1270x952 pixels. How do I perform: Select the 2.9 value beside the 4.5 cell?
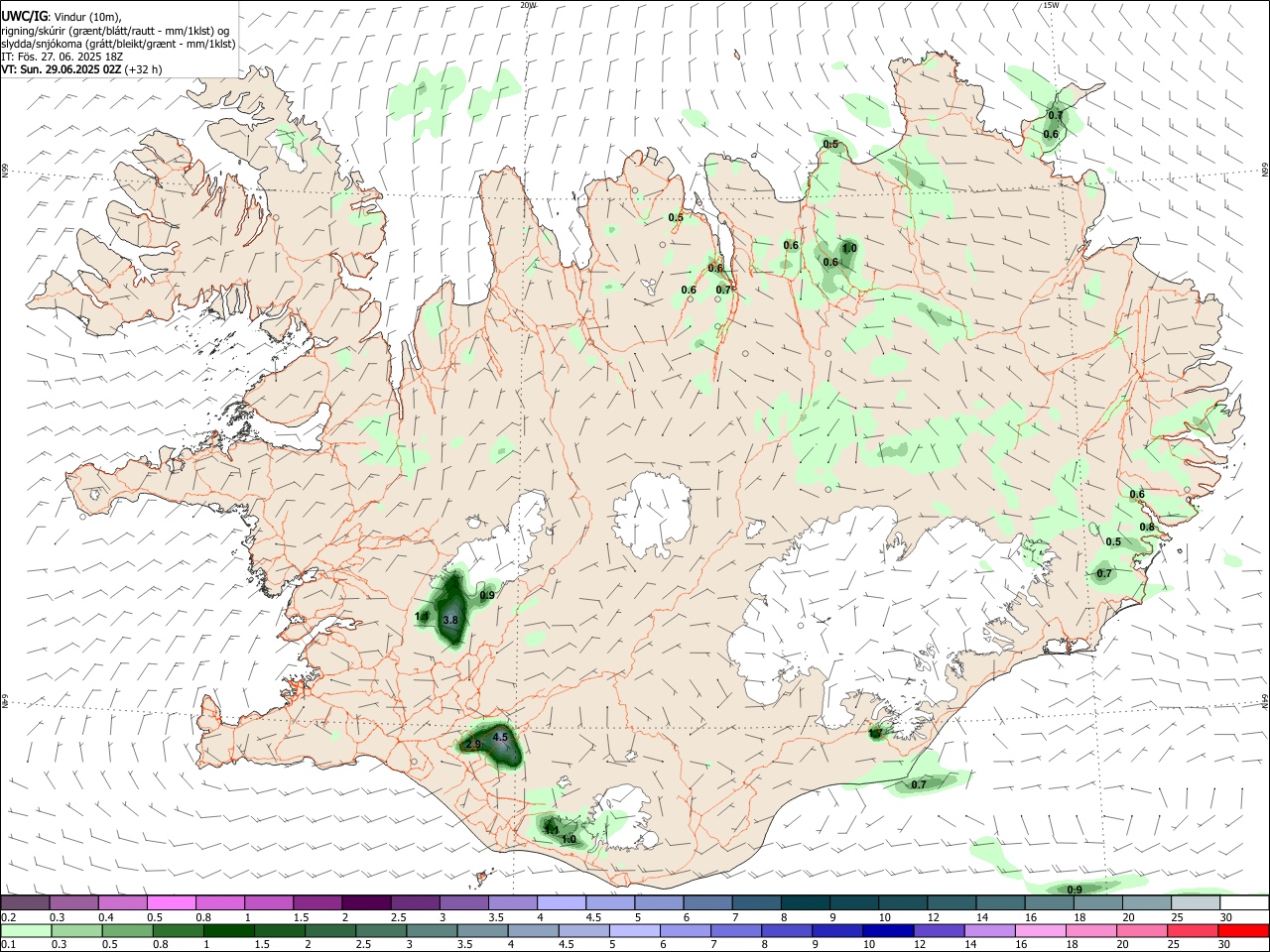click(x=473, y=744)
